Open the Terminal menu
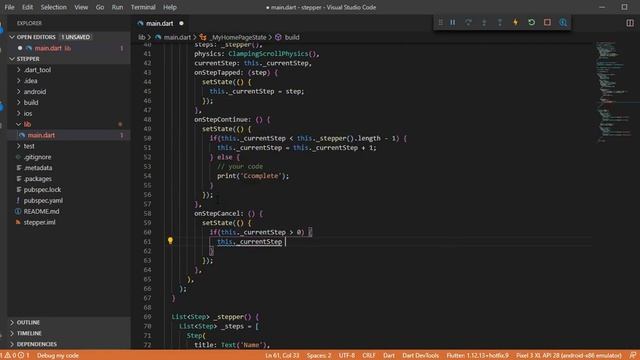This screenshot has width=640, height=360. (x=143, y=7)
